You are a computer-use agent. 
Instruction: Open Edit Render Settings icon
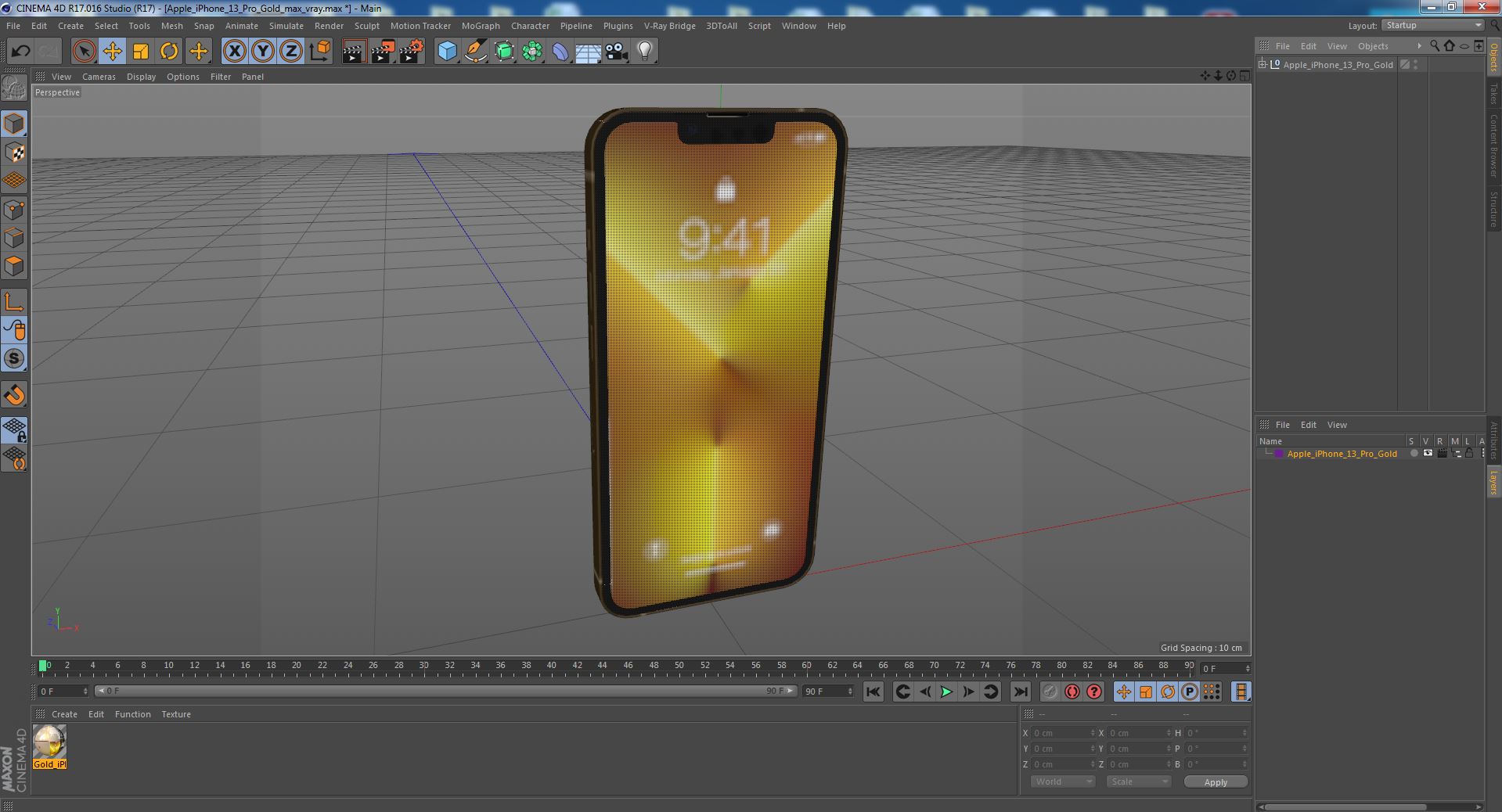tap(411, 52)
